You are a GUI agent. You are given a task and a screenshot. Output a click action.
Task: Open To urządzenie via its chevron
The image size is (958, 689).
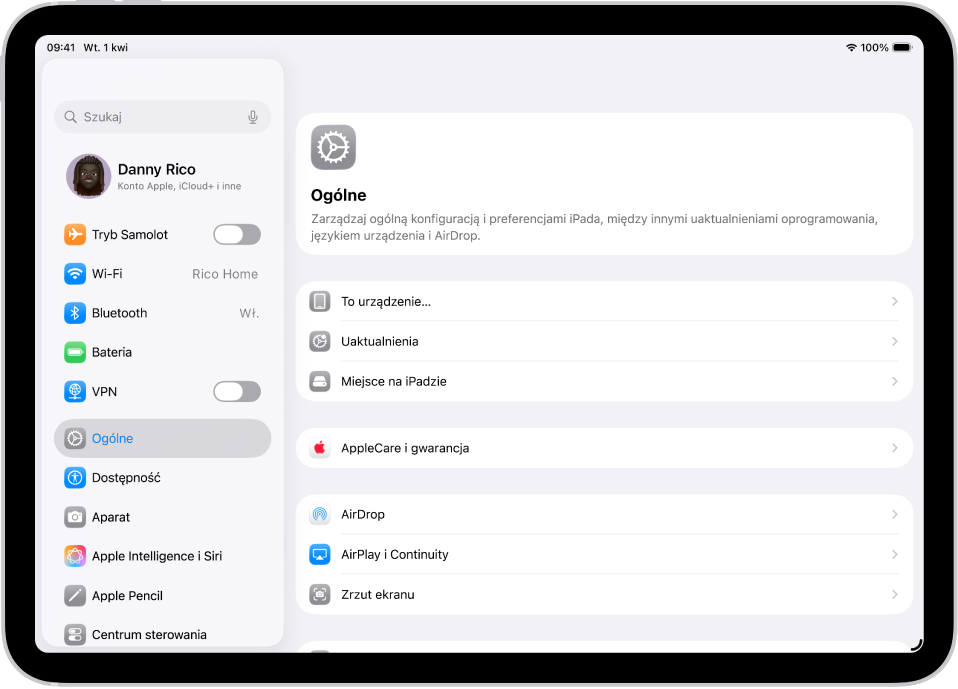[x=894, y=302]
